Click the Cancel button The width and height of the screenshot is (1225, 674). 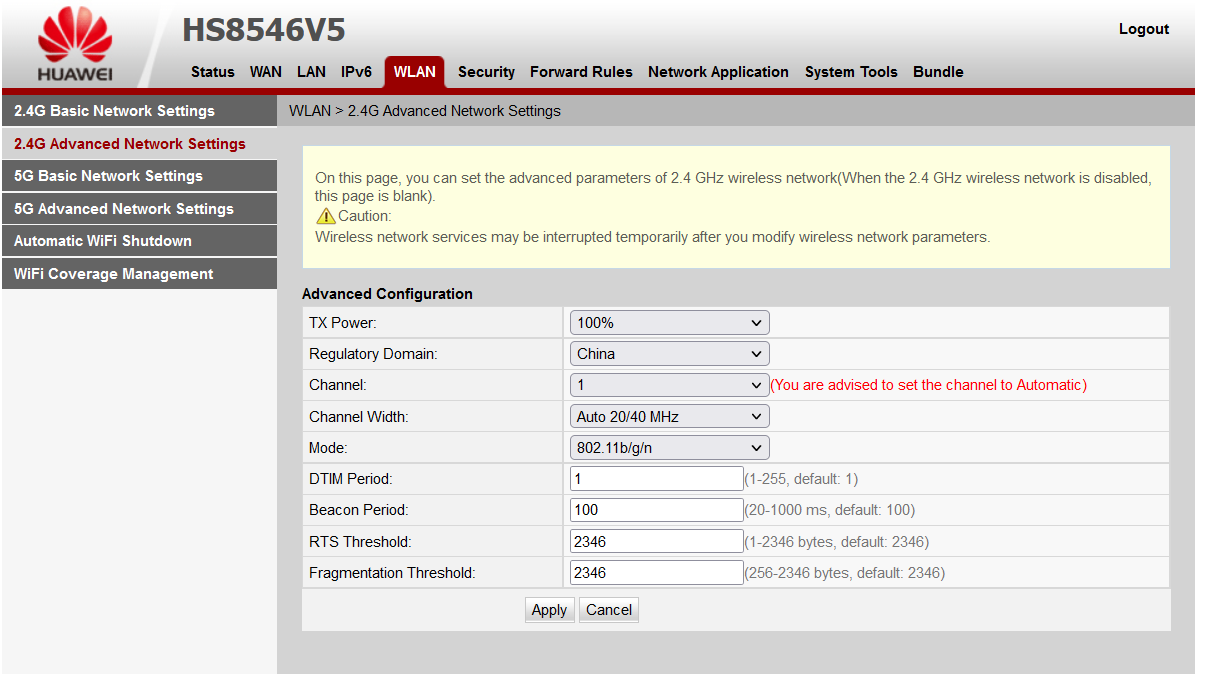pyautogui.click(x=608, y=609)
